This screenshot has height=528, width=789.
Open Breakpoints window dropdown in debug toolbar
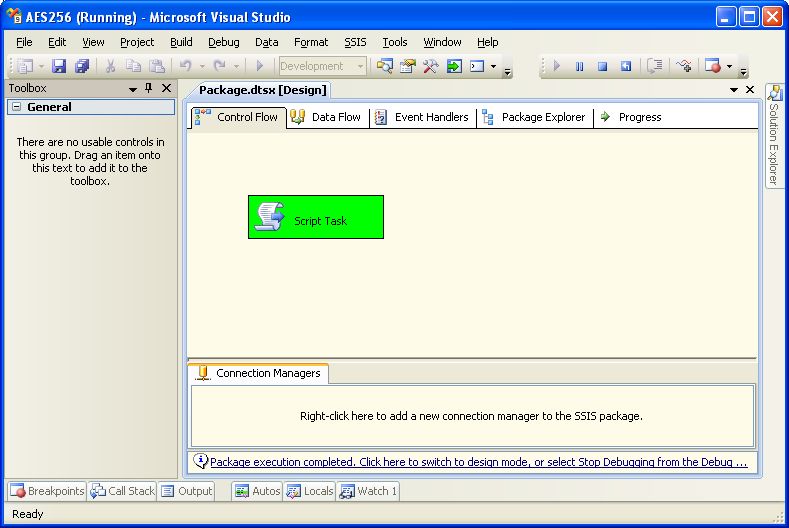point(729,66)
